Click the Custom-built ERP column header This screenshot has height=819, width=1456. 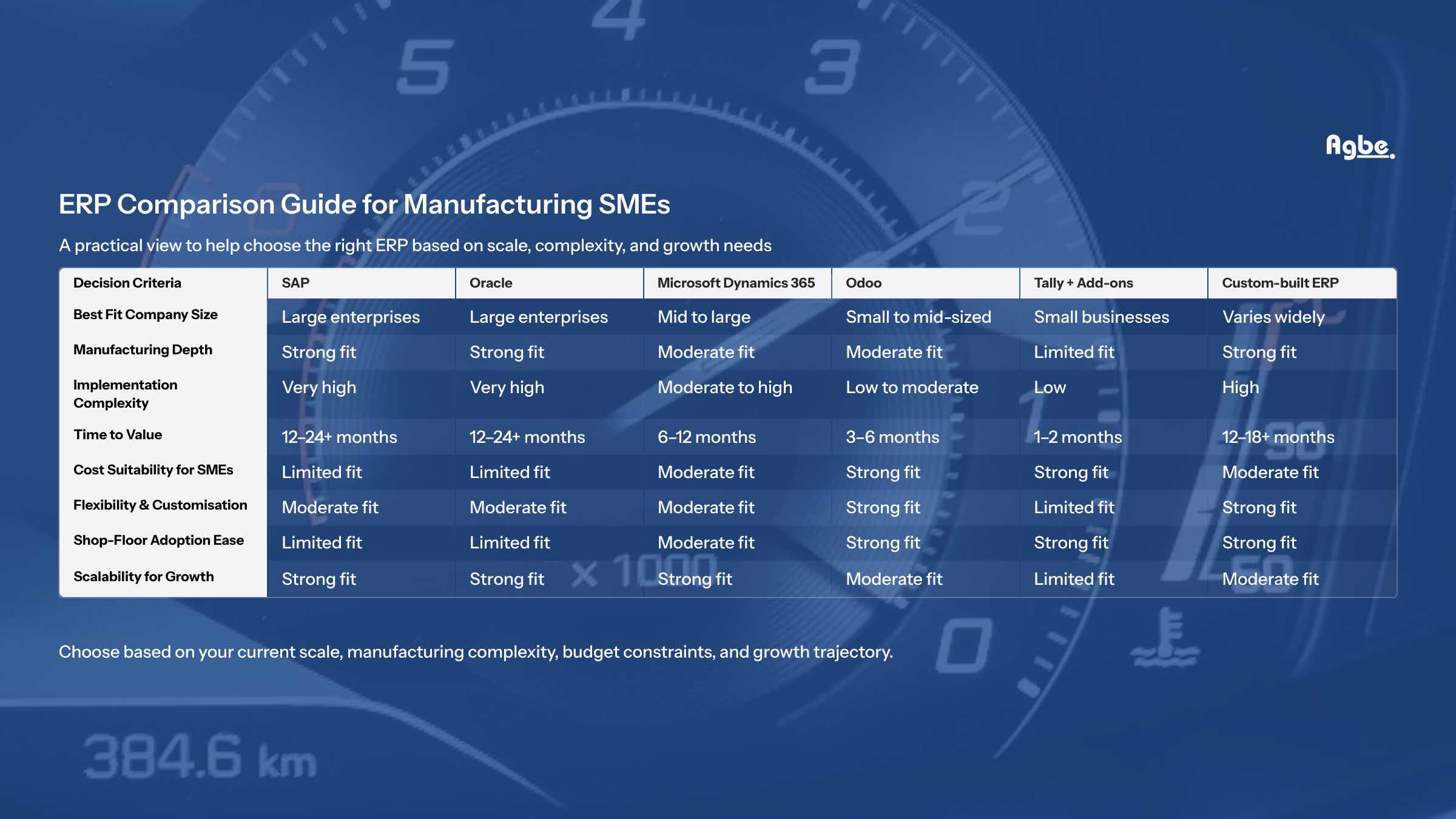click(x=1281, y=282)
